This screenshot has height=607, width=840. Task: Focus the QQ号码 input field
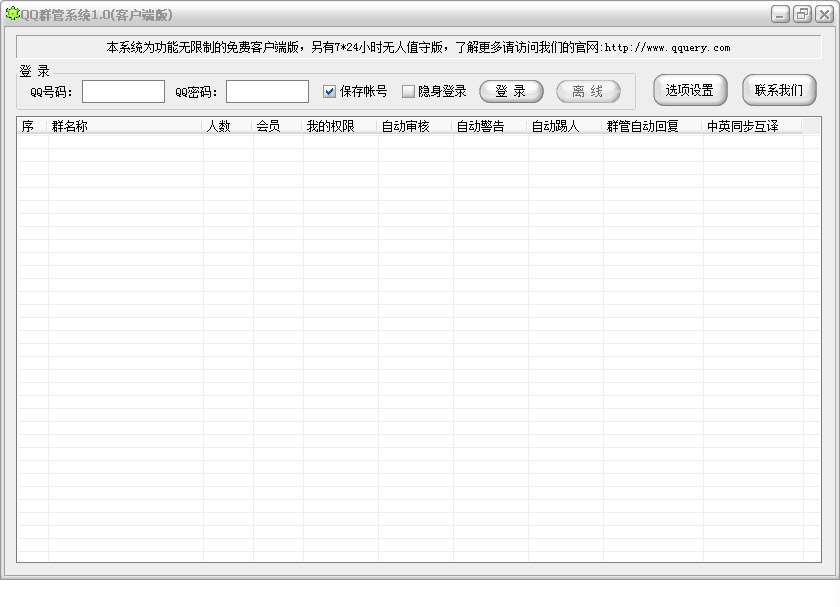123,92
